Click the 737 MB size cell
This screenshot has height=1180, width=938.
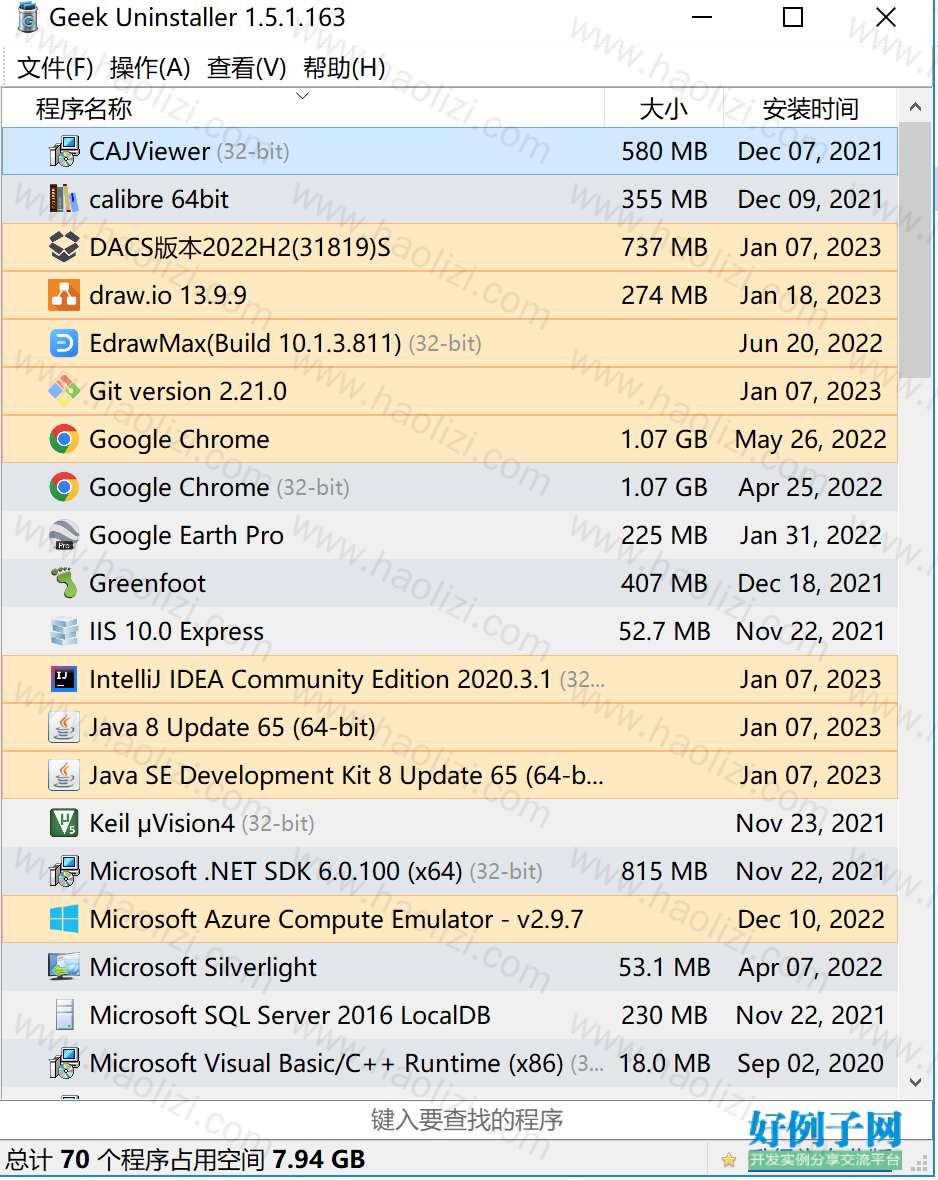[664, 247]
